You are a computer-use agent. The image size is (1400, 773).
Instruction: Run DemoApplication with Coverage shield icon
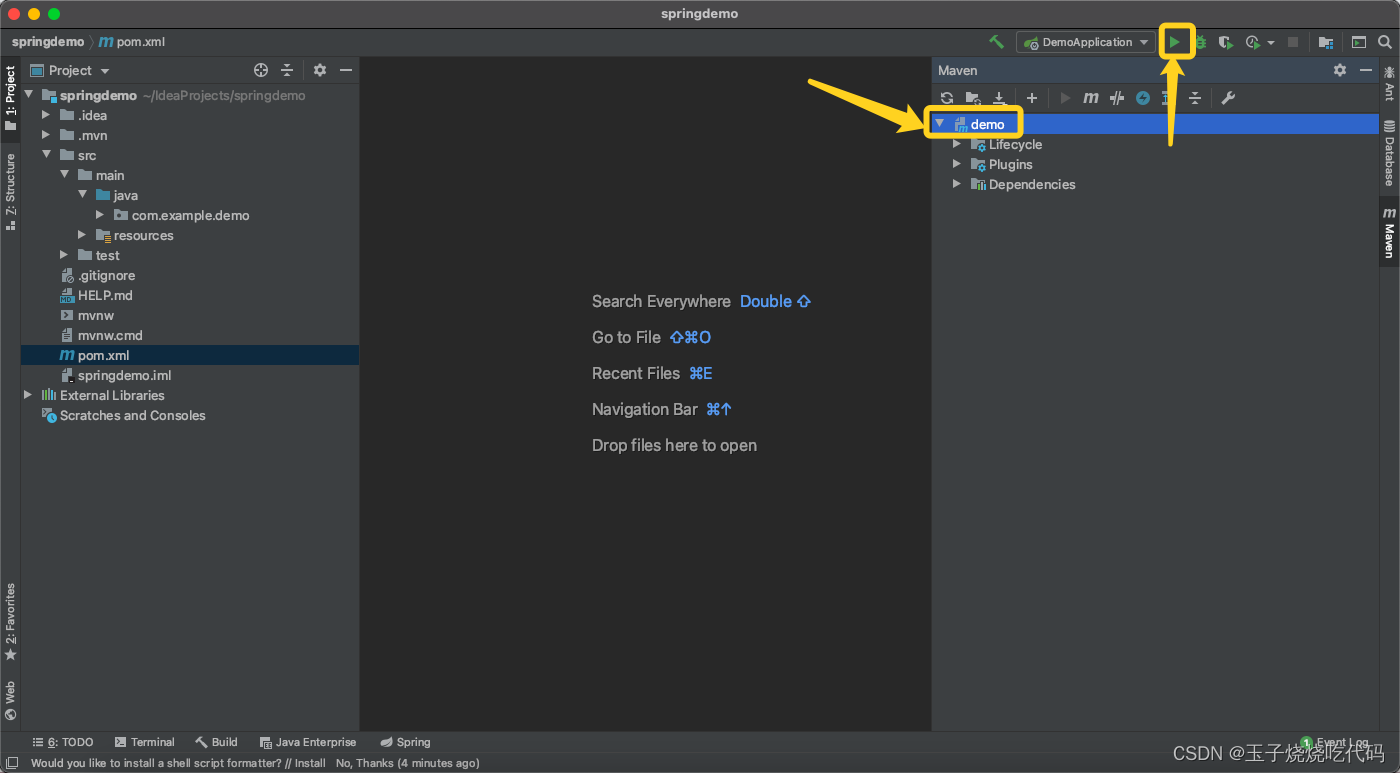1226,42
